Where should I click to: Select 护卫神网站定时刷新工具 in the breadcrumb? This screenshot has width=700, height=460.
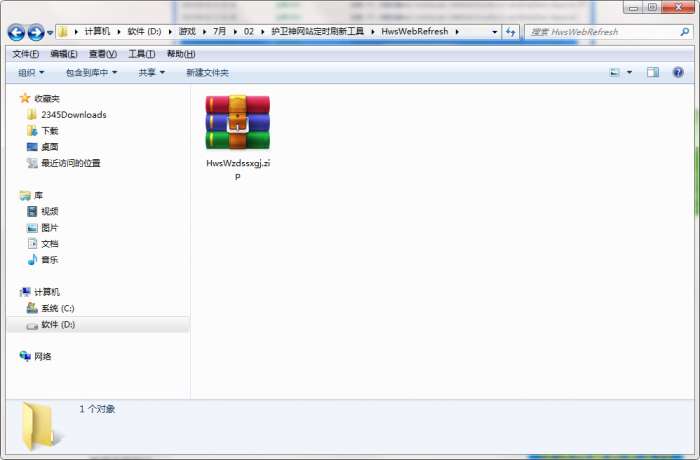coord(317,31)
